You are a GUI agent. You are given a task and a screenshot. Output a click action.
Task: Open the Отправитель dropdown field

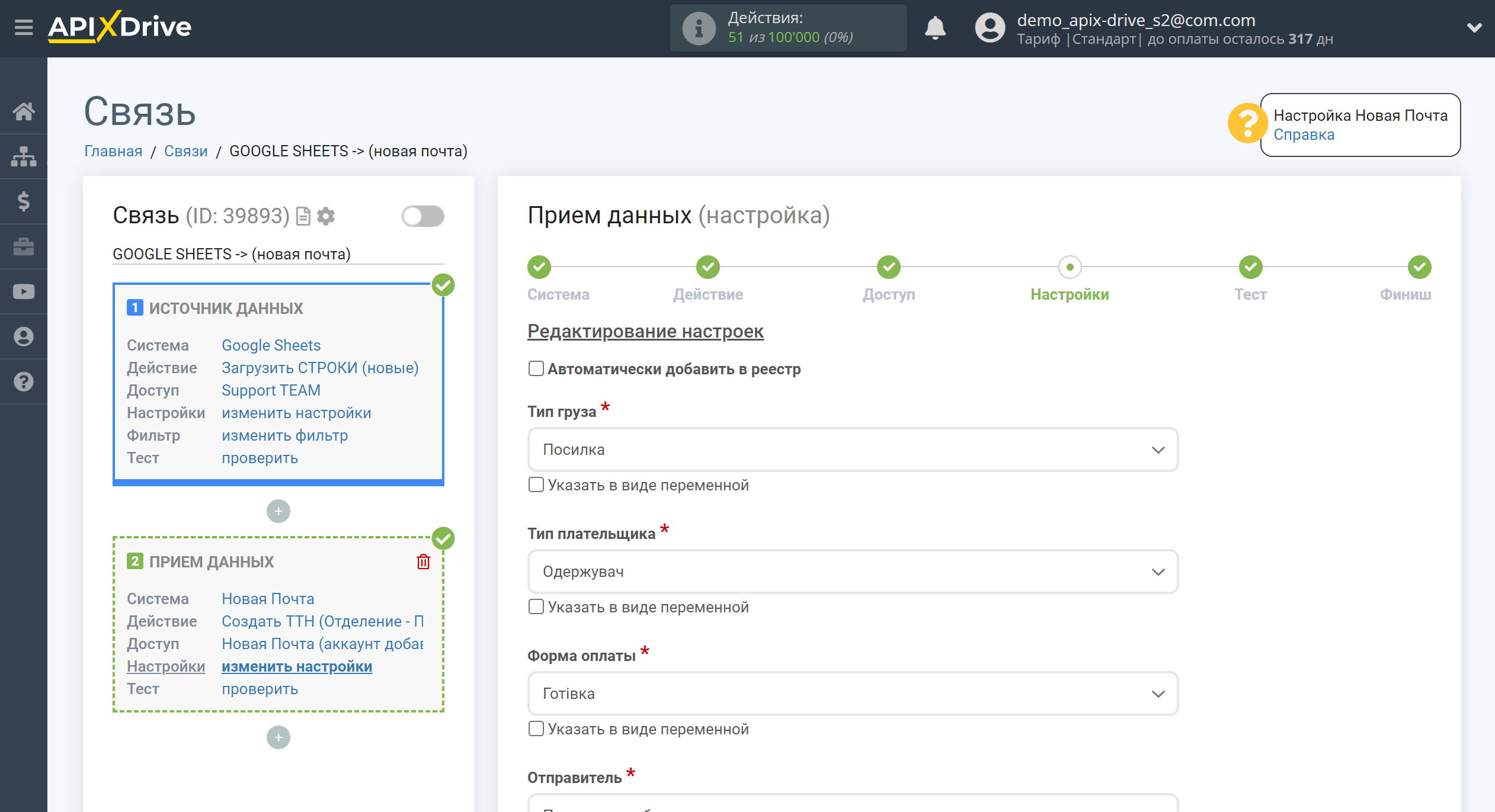point(853,803)
